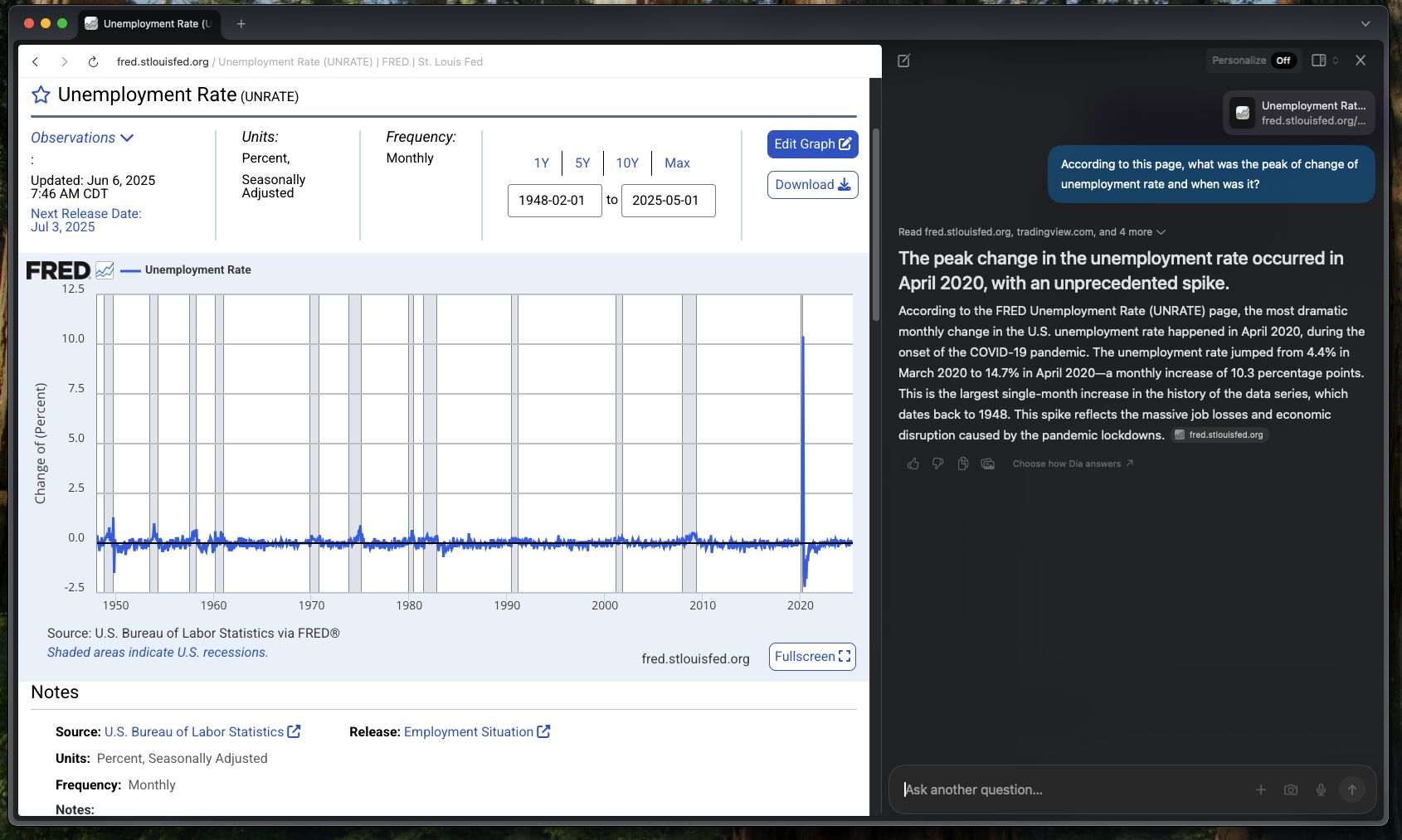Click the user question message bubble
Viewport: 1402px width, 840px height.
click(x=1211, y=174)
